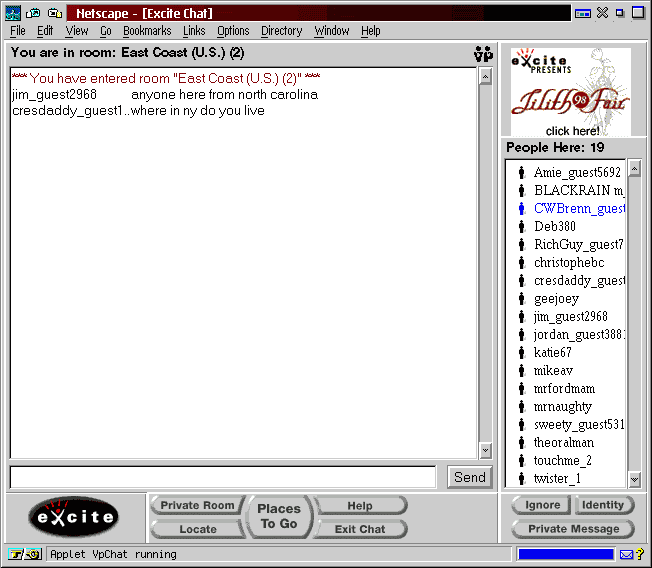This screenshot has height=568, width=652.
Task: Click the question mark icon in status bar
Action: pyautogui.click(x=640, y=554)
